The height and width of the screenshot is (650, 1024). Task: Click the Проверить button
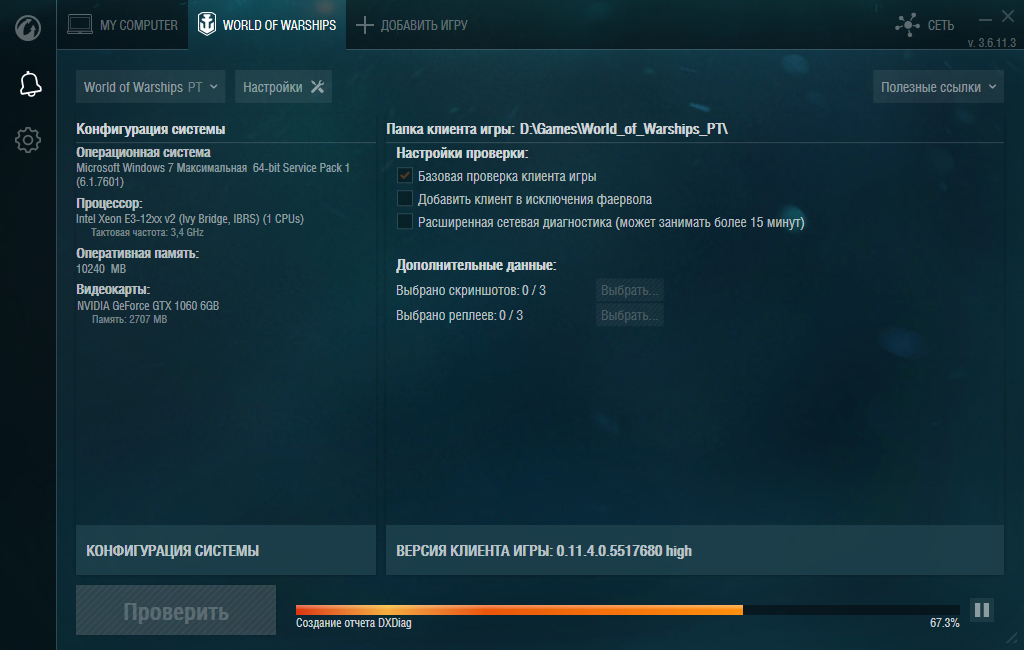[176, 610]
